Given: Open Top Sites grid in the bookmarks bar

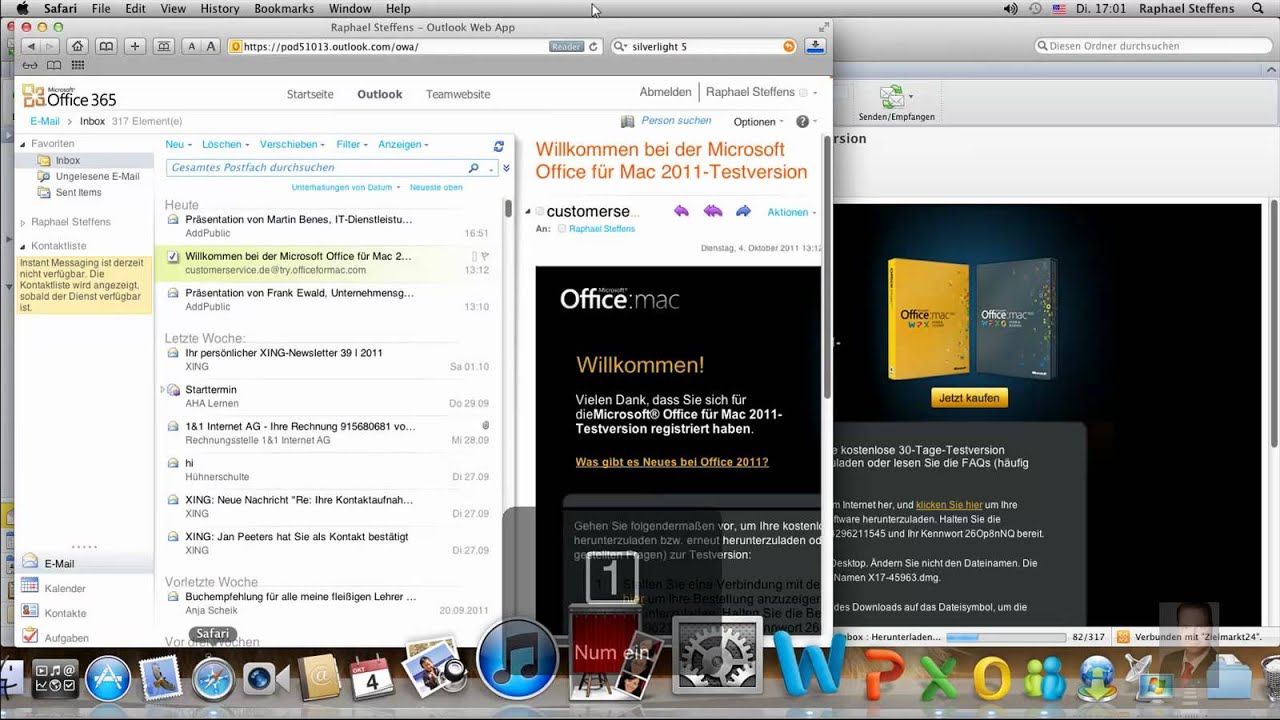Looking at the screenshot, I should (77, 65).
